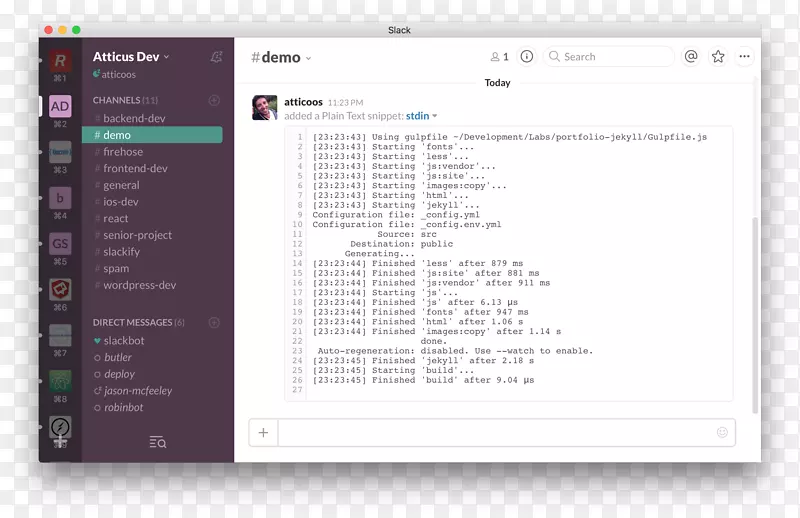Screen dimensions: 800x518
Task: Switch to the workspace labeled ⌘3
Action: tap(60, 152)
